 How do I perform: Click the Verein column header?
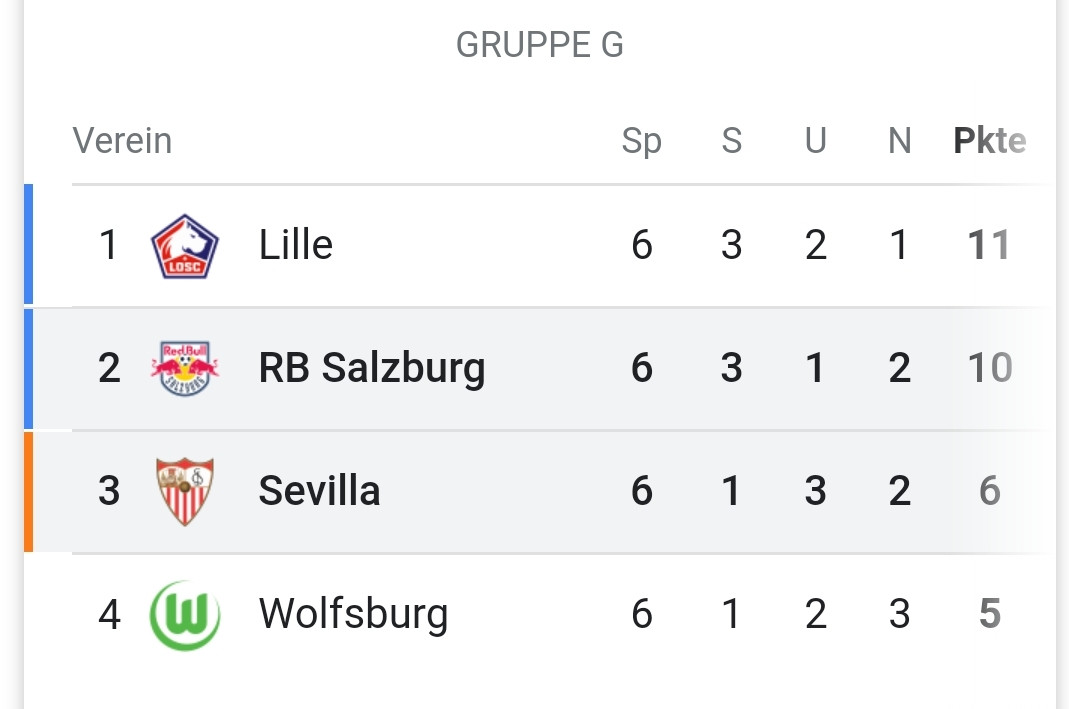(x=122, y=141)
